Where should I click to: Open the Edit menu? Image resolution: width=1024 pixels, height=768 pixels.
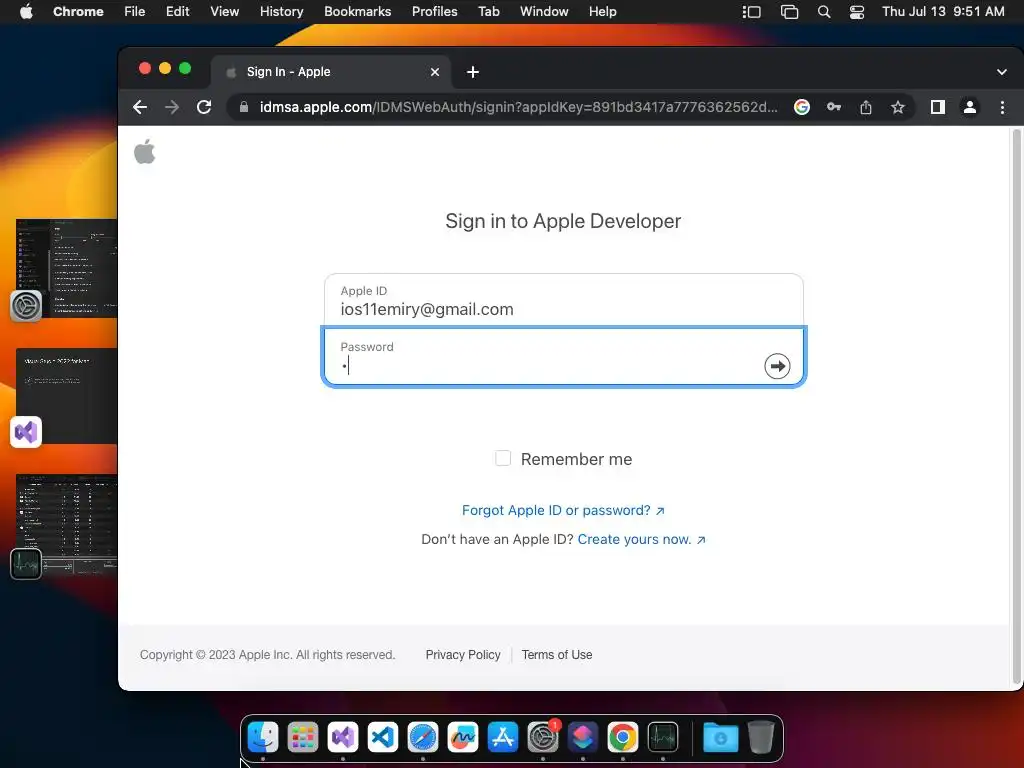pos(178,12)
